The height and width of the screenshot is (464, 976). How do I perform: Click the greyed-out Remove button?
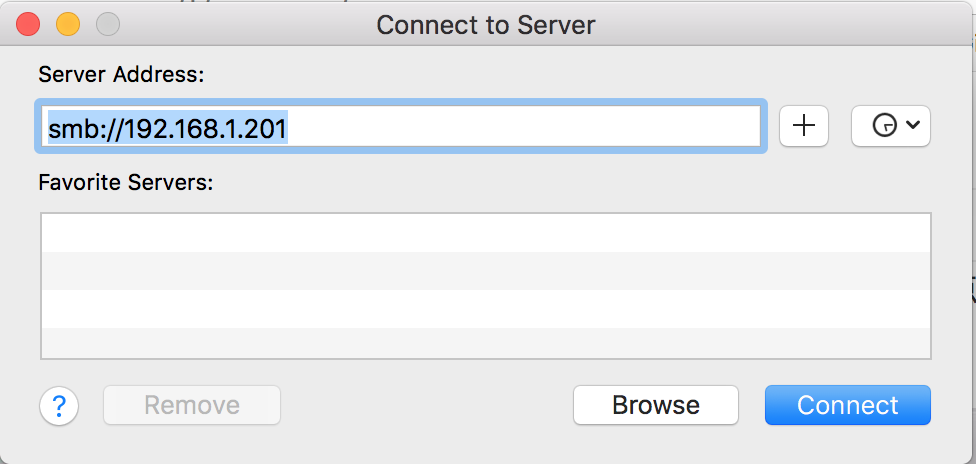[x=192, y=405]
